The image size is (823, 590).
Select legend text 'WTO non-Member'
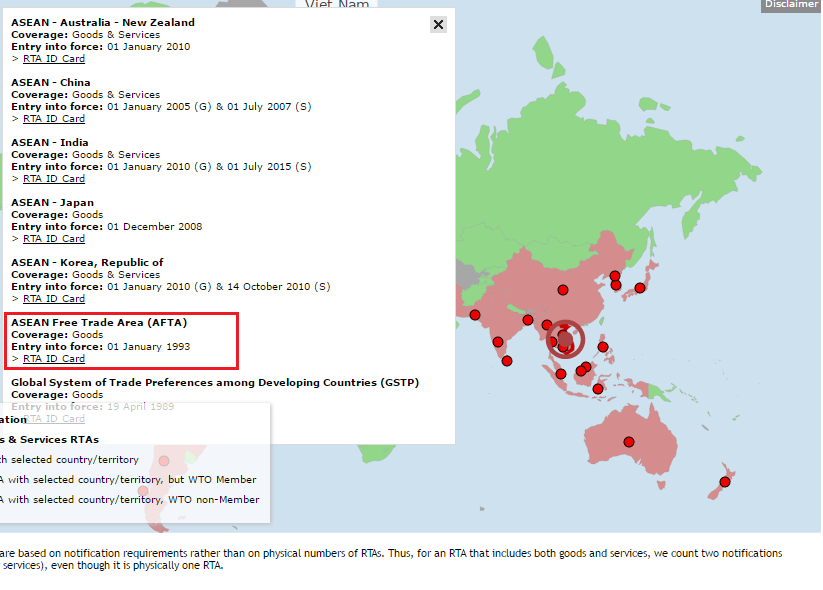(x=214, y=500)
